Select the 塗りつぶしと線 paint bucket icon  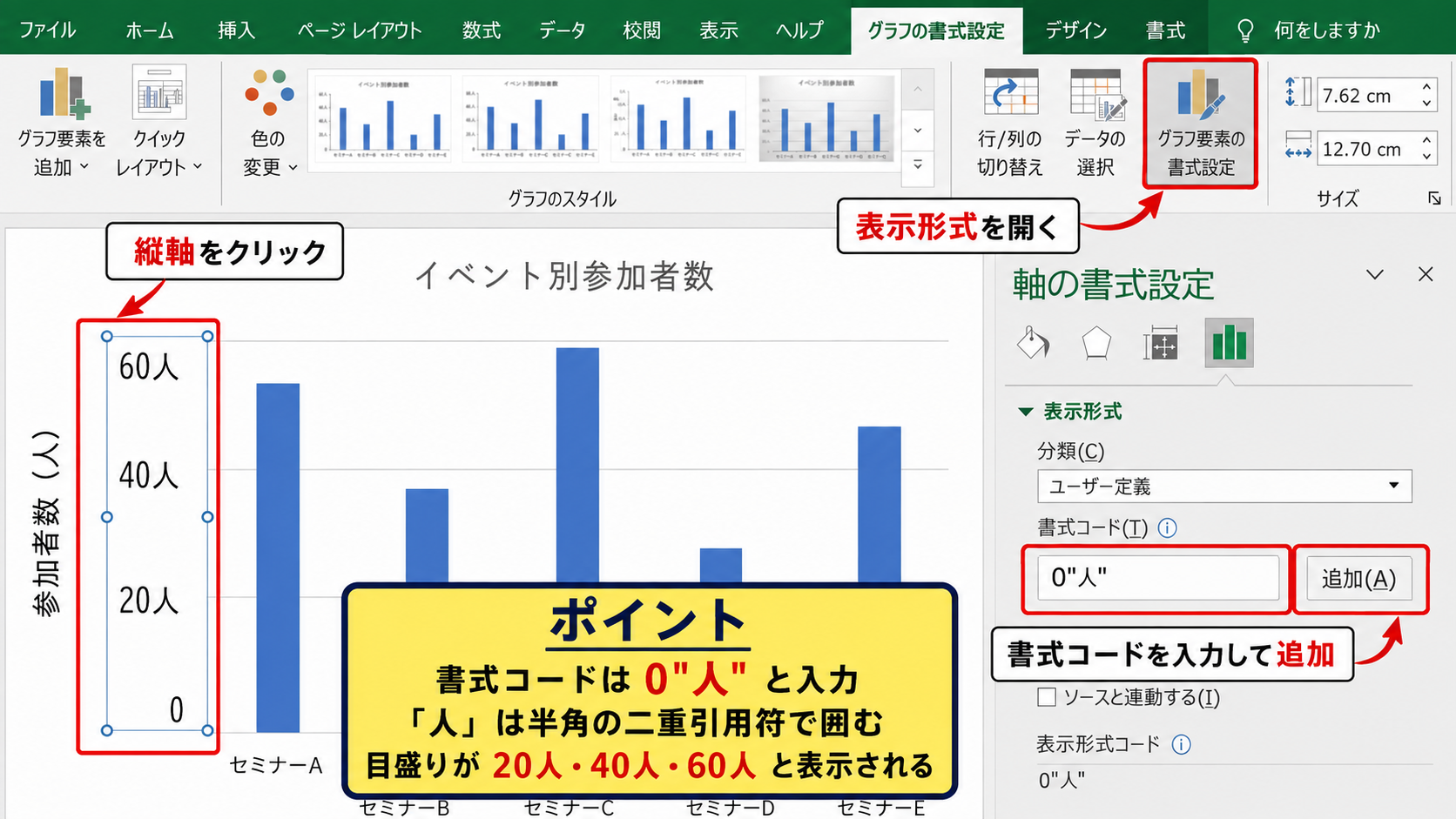(1033, 343)
